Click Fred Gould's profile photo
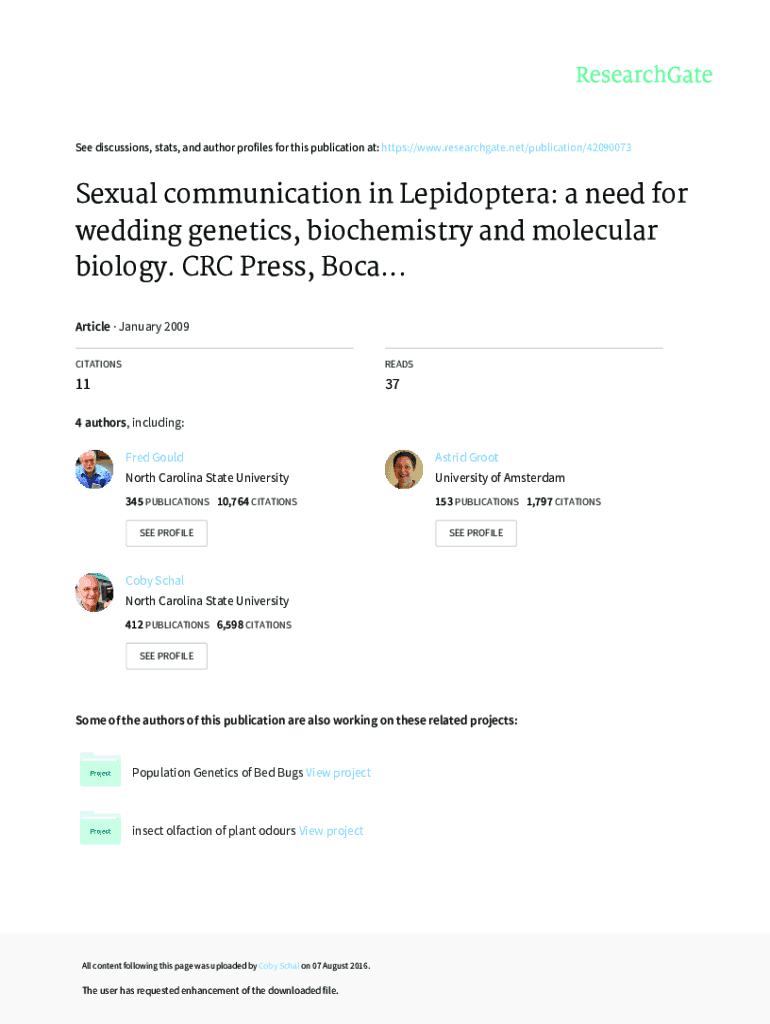This screenshot has height=1024, width=770. click(94, 469)
